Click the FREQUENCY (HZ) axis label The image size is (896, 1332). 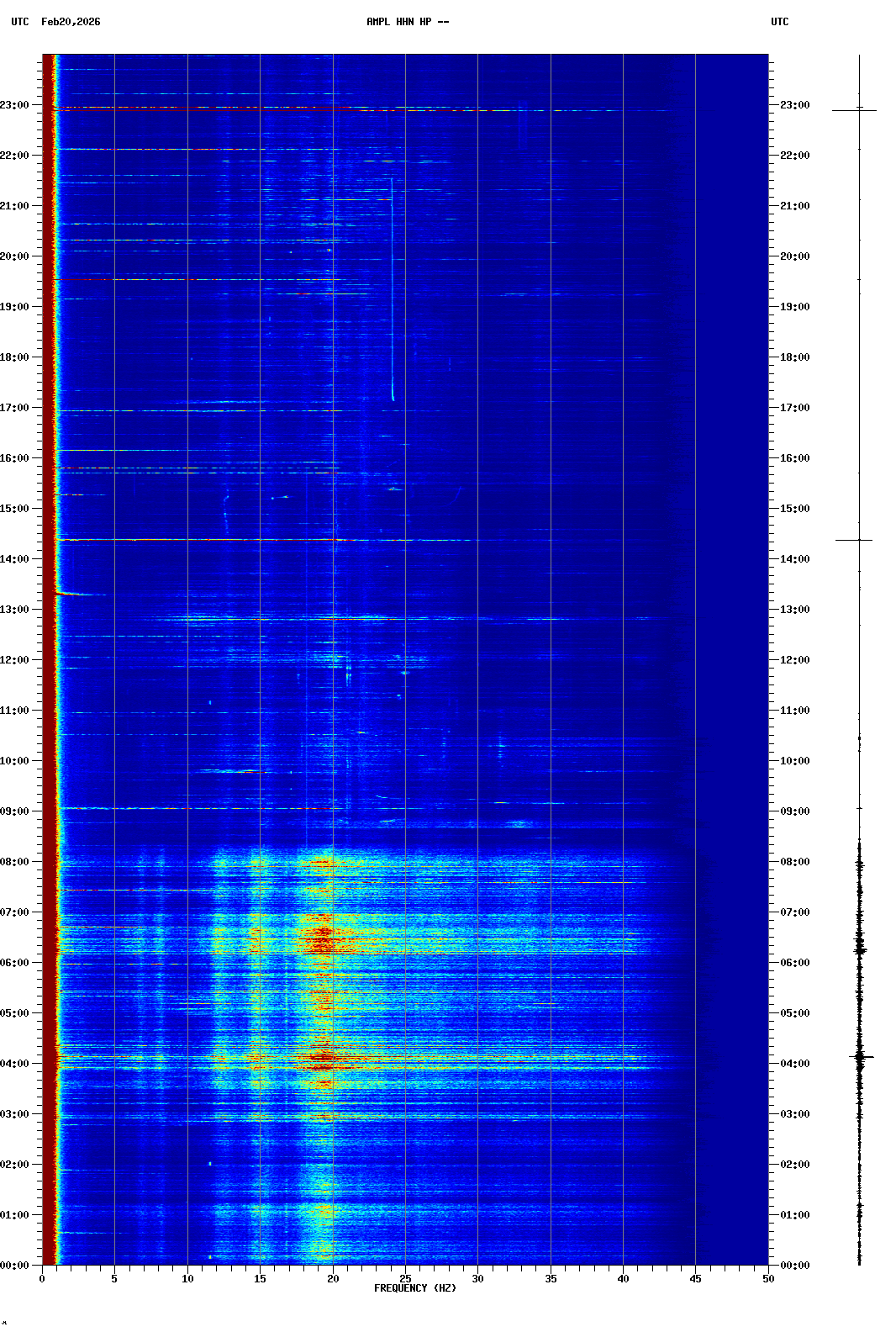414,1288
